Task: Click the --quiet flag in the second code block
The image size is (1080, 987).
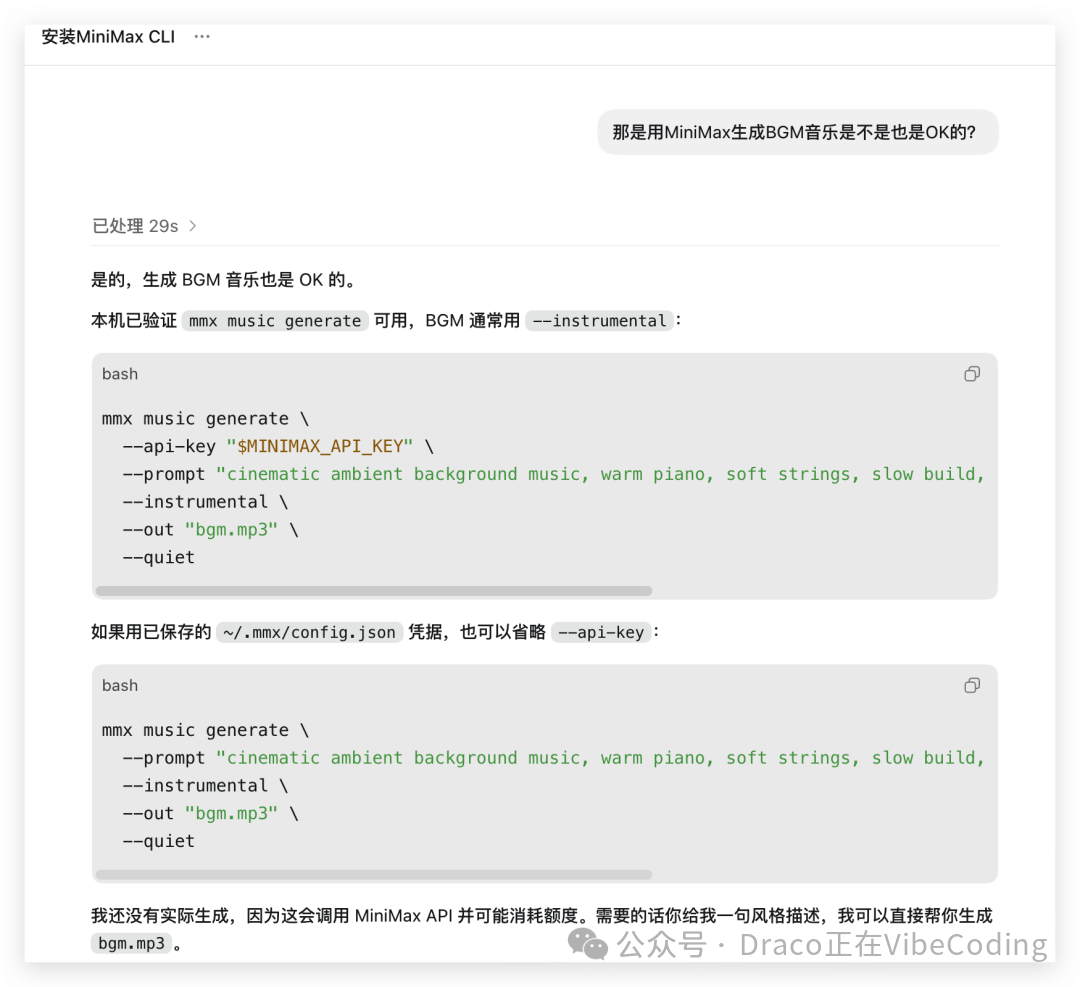Action: coord(158,841)
